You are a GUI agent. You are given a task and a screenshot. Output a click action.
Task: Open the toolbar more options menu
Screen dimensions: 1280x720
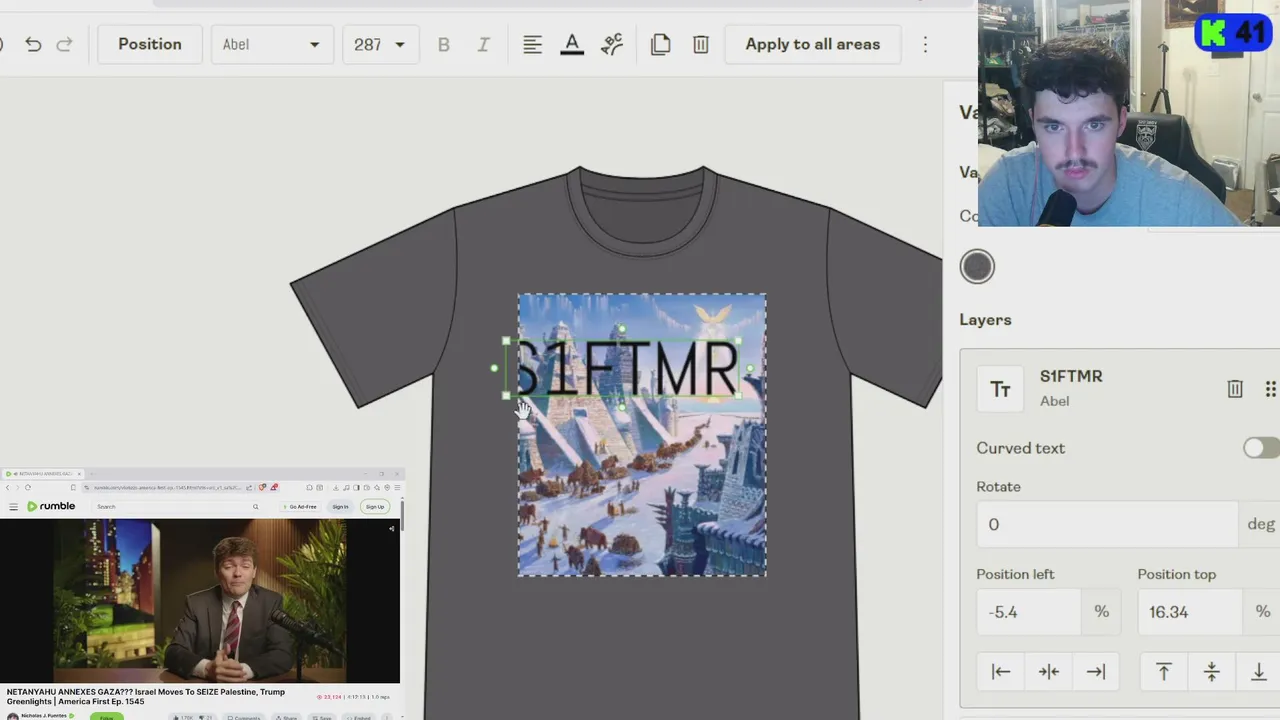click(925, 44)
